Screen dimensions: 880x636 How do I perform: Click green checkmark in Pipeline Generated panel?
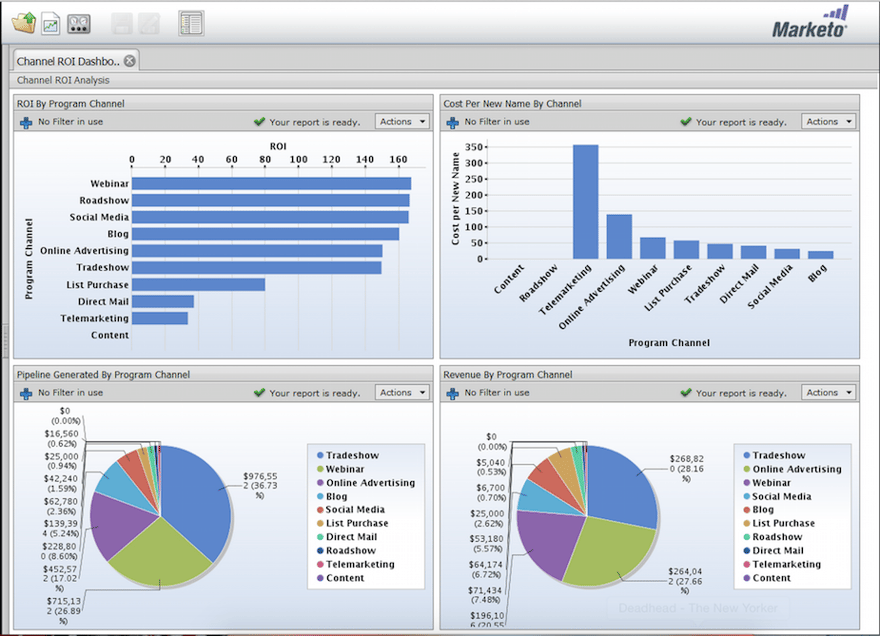259,392
